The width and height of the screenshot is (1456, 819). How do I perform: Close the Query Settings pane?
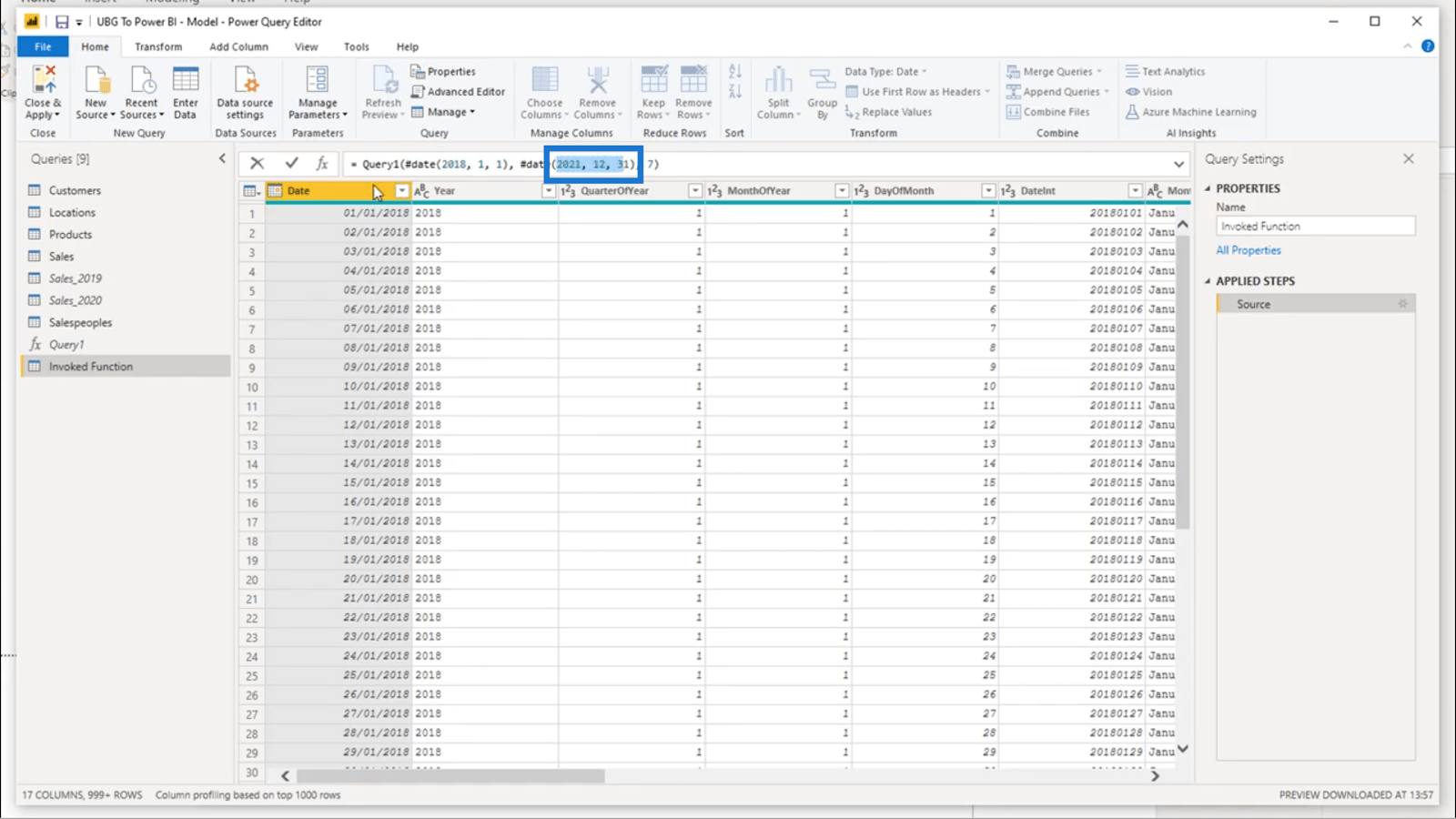click(1409, 158)
